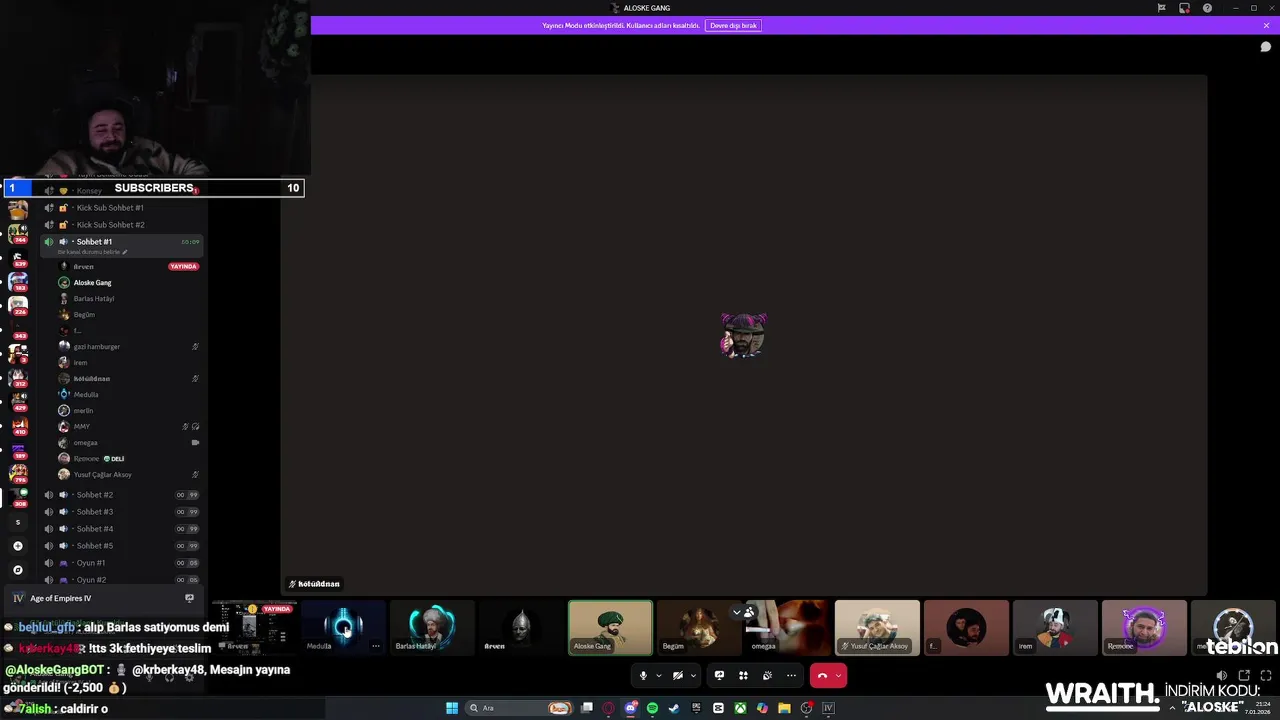Select the Barlas Hatäyi participant tile
Image resolution: width=1280 pixels, height=720 pixels.
(x=432, y=627)
